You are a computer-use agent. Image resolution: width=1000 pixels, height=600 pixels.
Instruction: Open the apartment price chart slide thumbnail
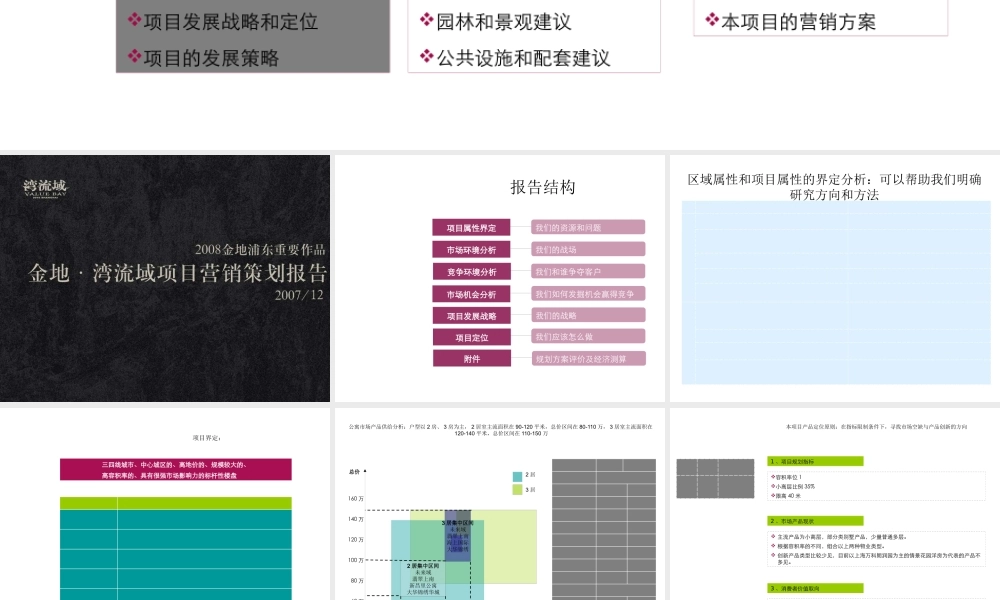pos(499,504)
